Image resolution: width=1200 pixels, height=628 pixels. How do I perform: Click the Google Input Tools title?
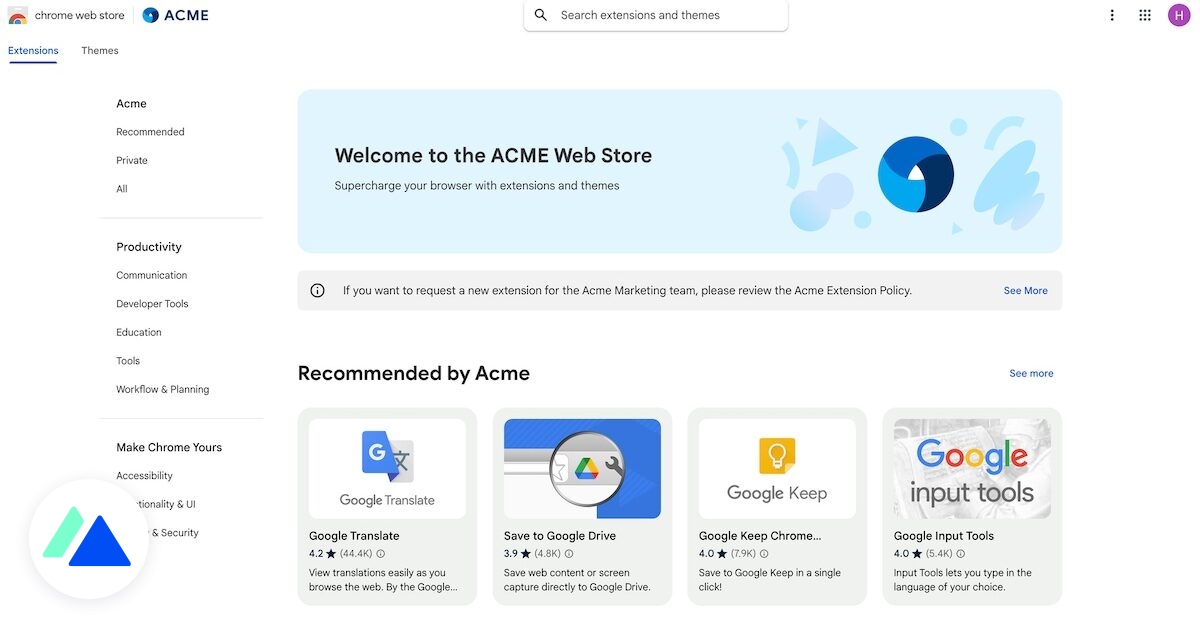coord(944,536)
